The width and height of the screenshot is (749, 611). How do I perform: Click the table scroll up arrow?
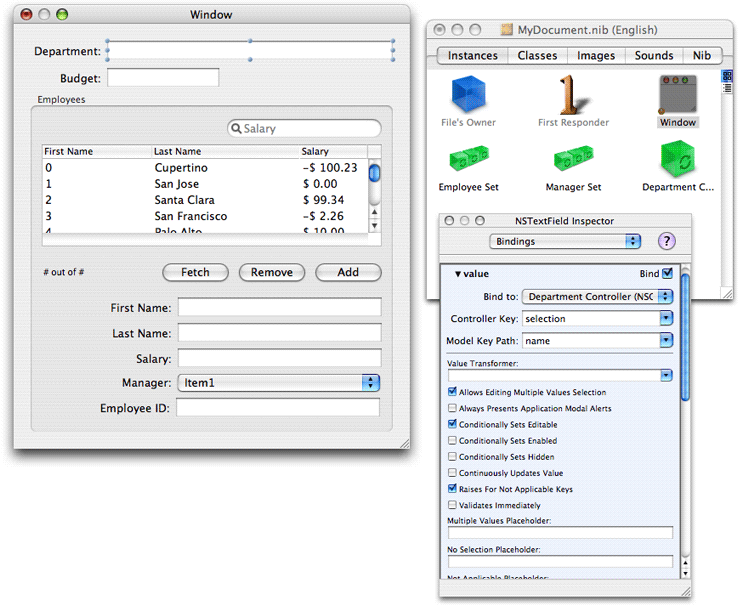click(374, 212)
